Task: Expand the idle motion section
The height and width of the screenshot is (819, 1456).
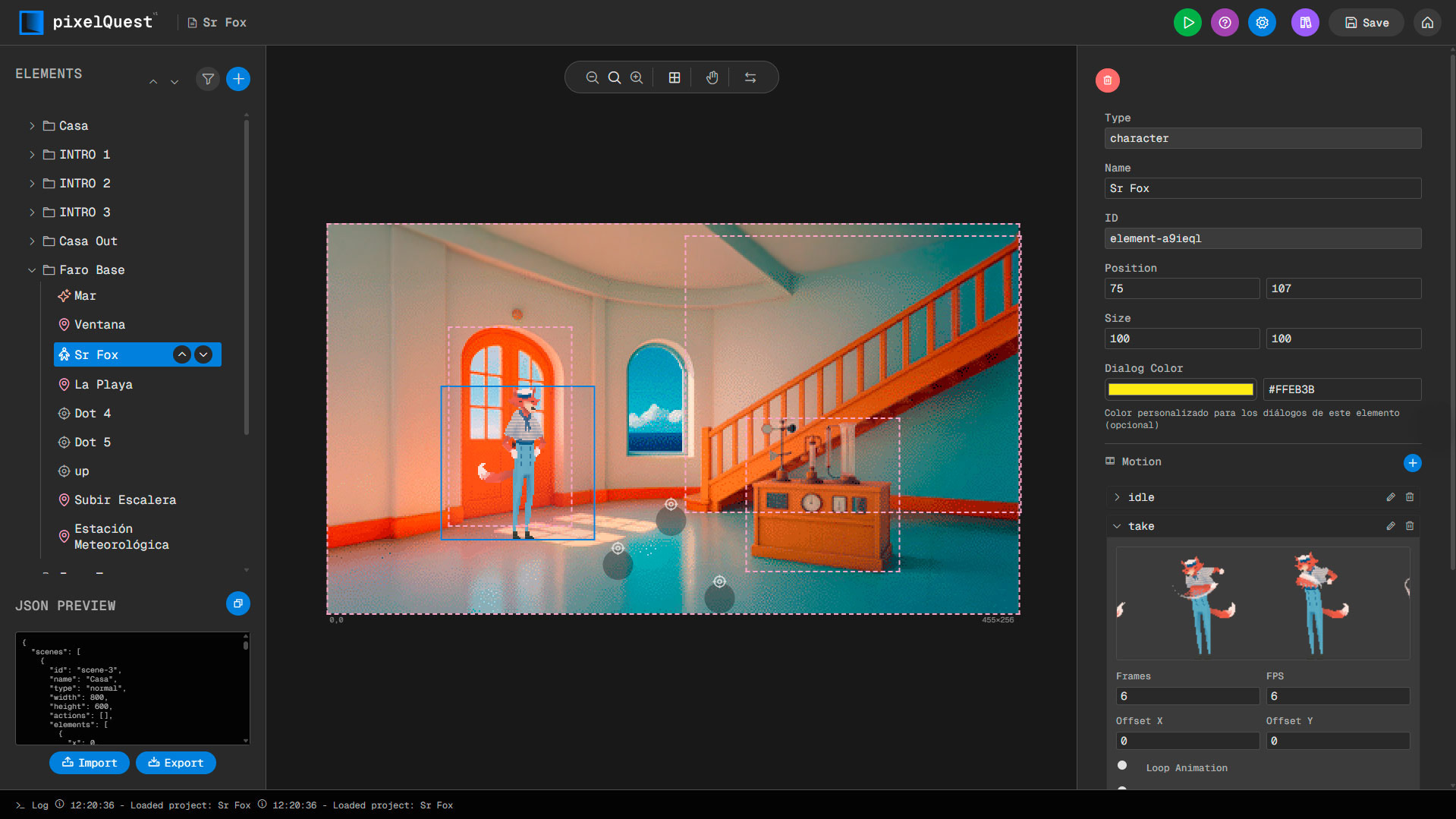Action: 1117,497
